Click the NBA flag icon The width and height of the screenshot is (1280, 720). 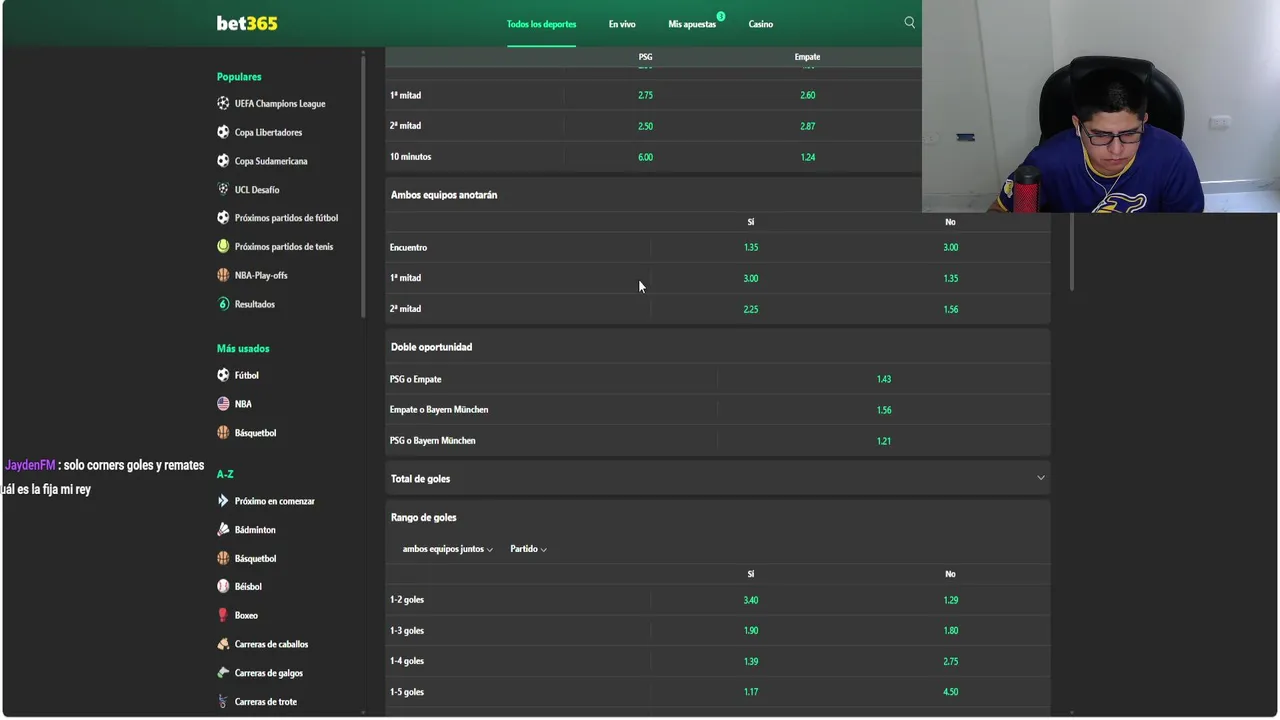click(x=223, y=404)
